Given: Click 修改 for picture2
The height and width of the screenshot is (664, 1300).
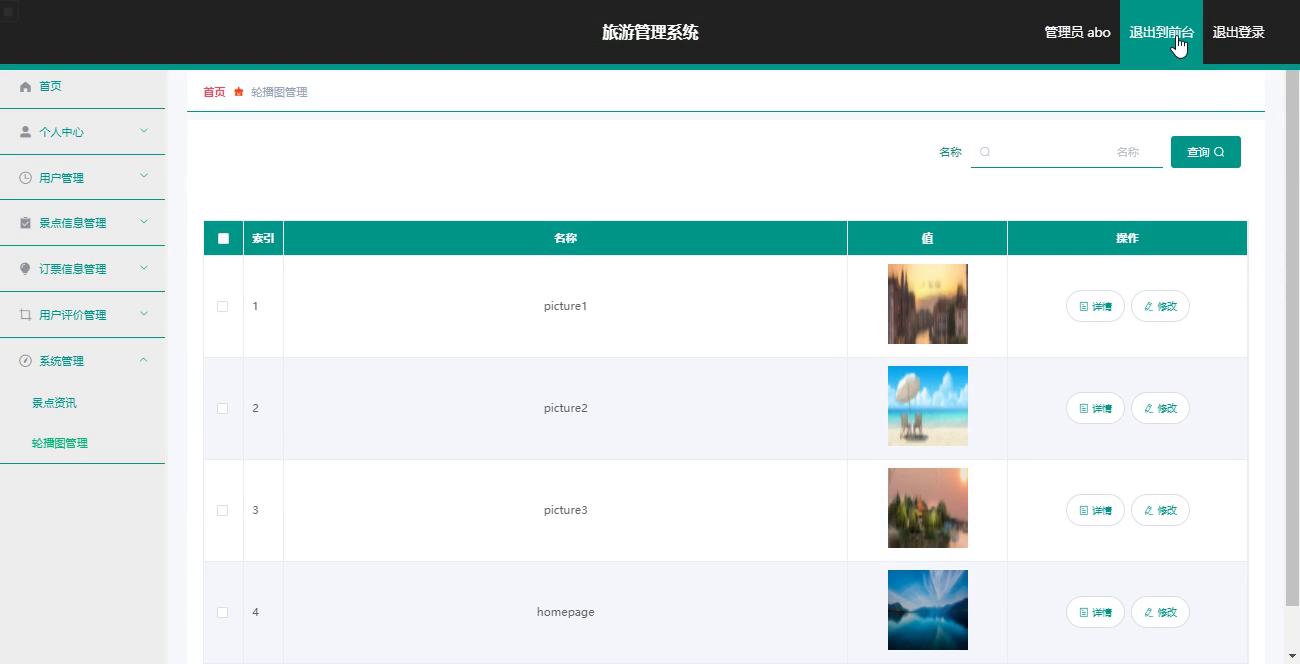Looking at the screenshot, I should [x=1160, y=408].
